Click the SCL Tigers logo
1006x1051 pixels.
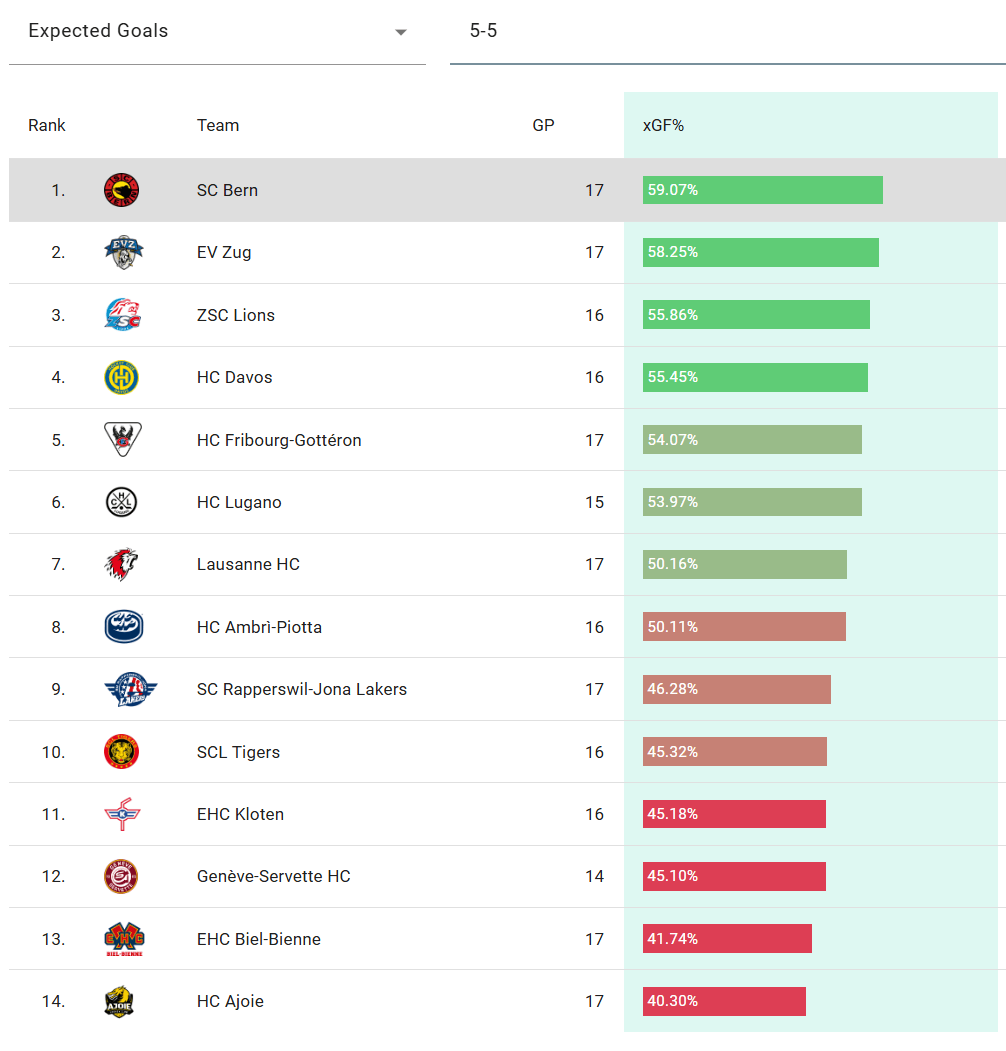[x=121, y=752]
